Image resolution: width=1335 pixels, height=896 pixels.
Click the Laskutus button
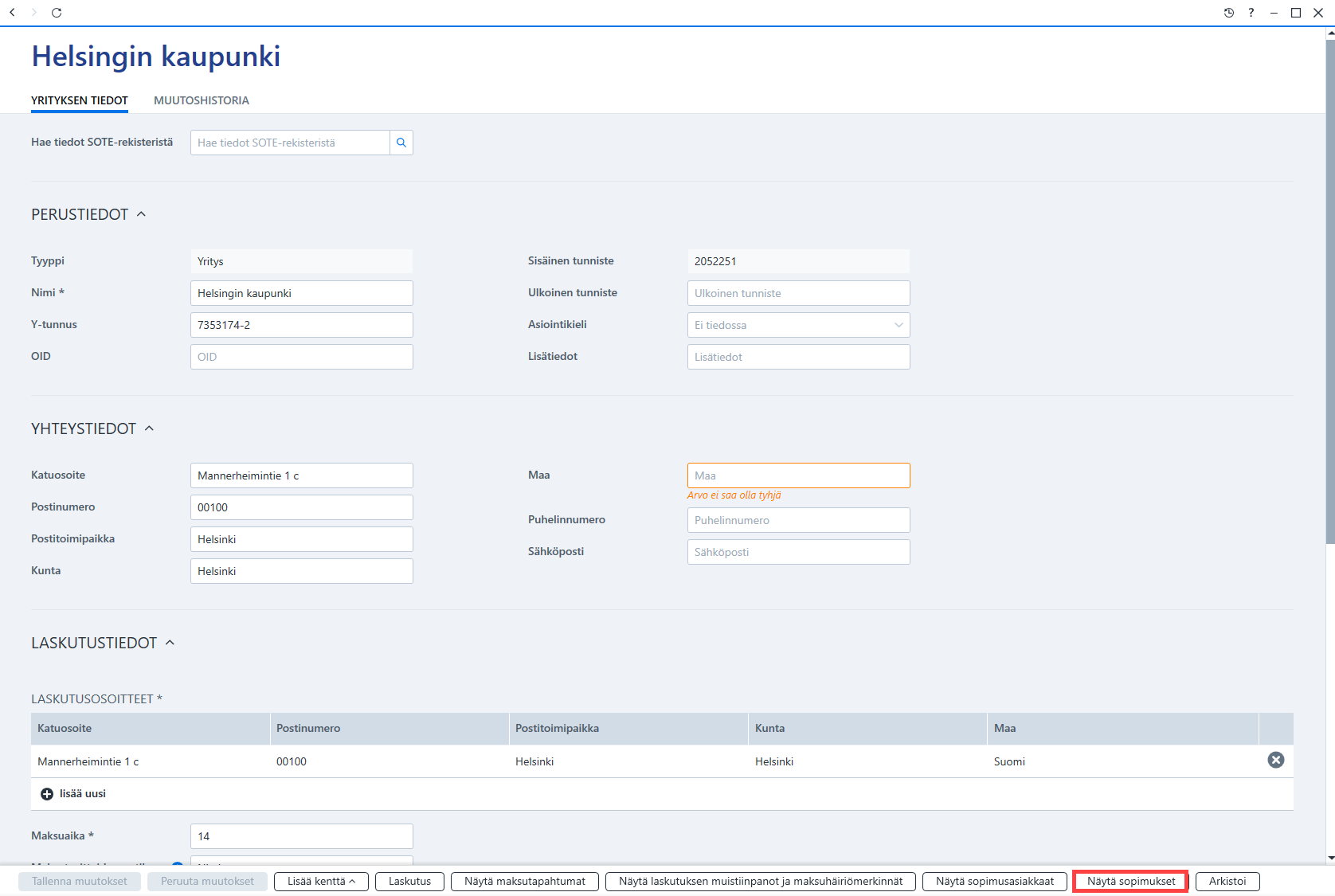(x=409, y=882)
